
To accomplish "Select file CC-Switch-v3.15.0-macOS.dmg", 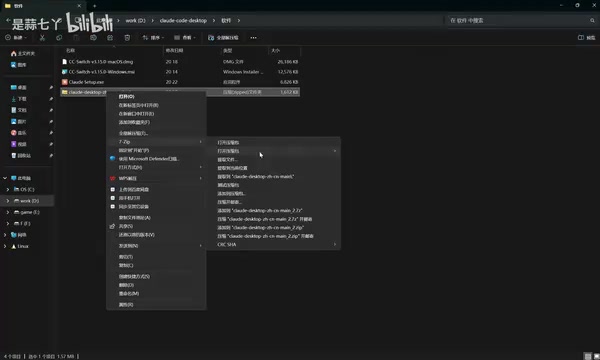I will coord(180,62).
